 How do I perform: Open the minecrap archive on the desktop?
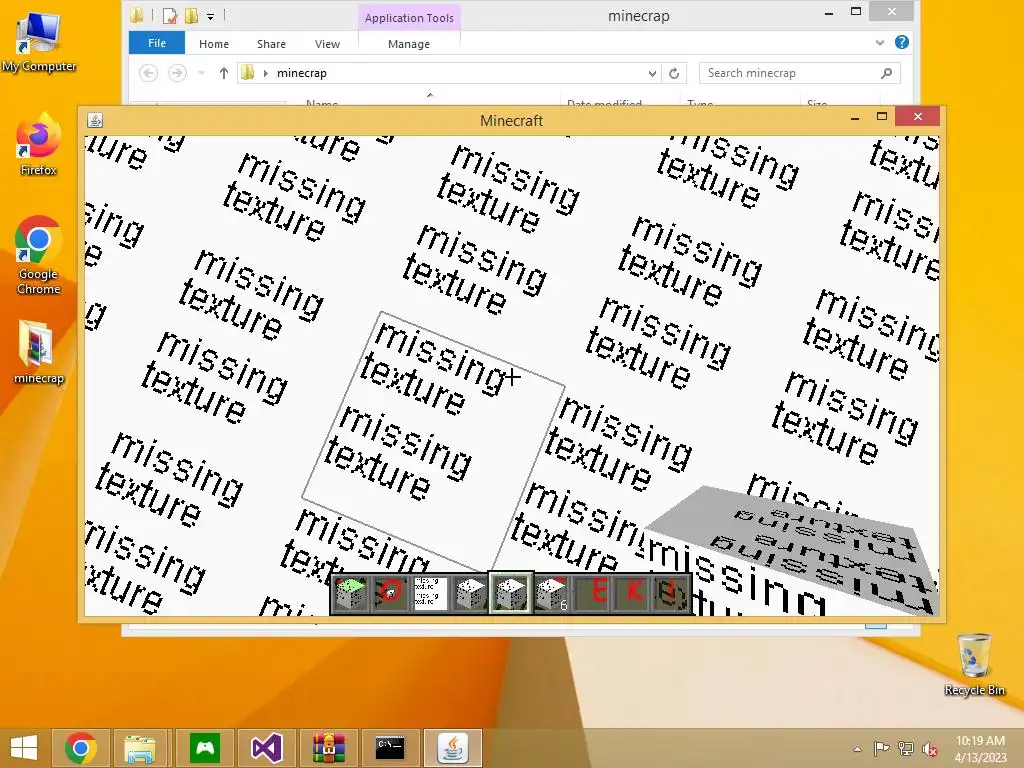point(39,352)
